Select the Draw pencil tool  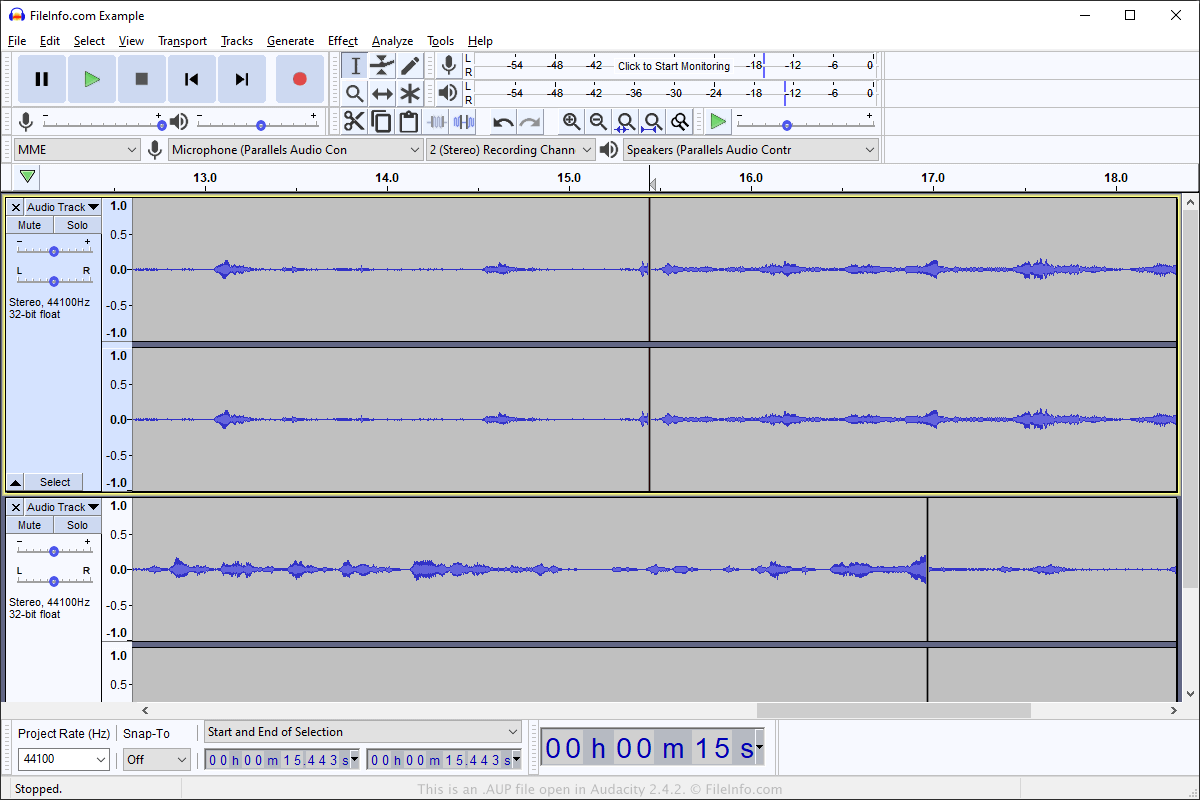[x=410, y=66]
